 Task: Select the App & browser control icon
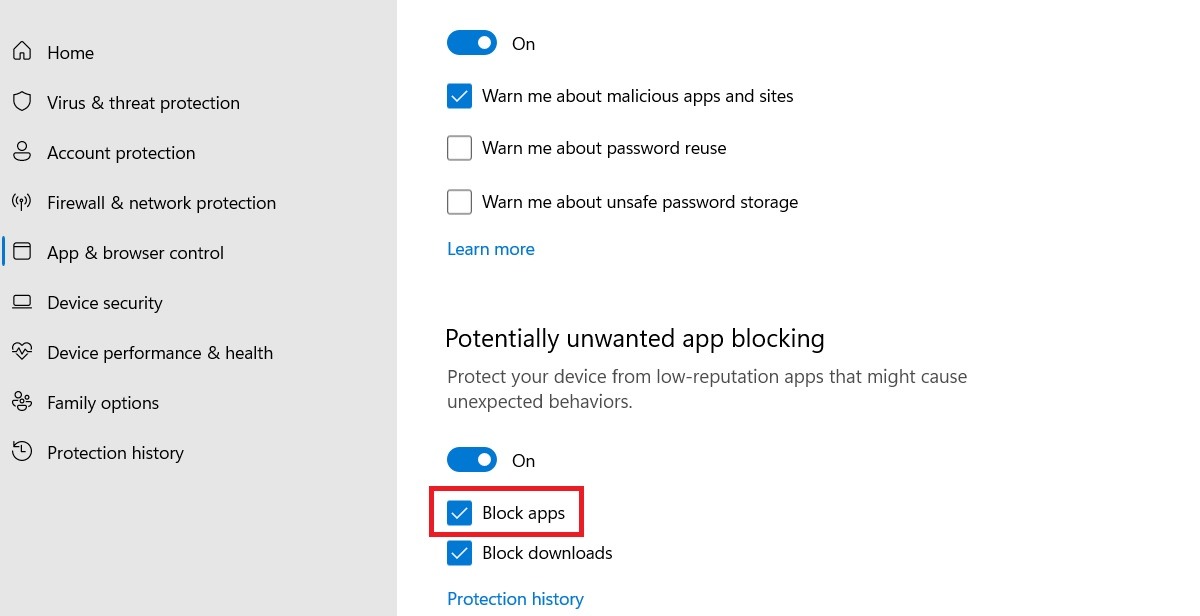(x=23, y=252)
